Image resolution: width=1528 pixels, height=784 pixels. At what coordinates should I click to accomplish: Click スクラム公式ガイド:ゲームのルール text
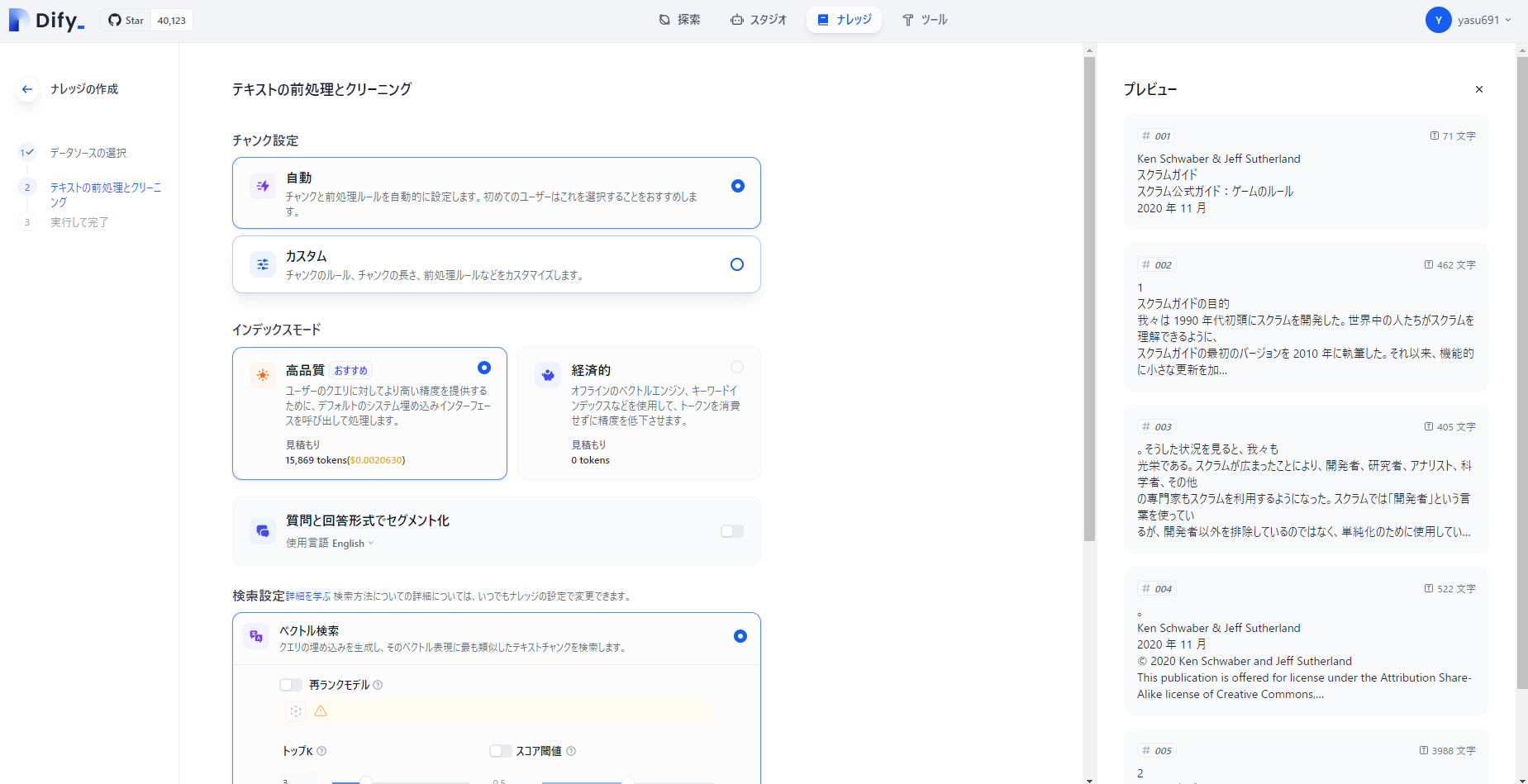click(x=1216, y=192)
